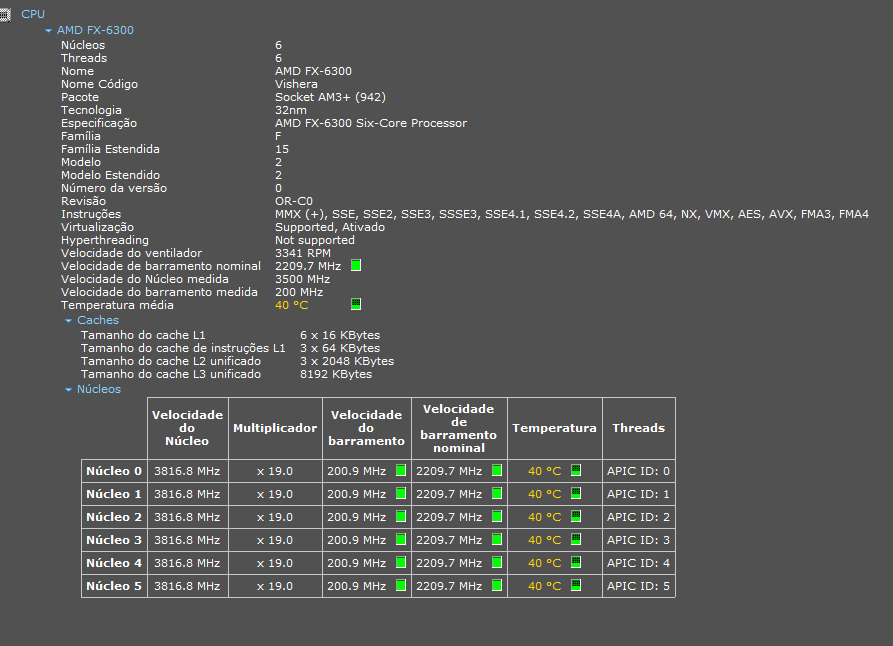Select the instructions list starting with MMX (+)

pos(572,215)
